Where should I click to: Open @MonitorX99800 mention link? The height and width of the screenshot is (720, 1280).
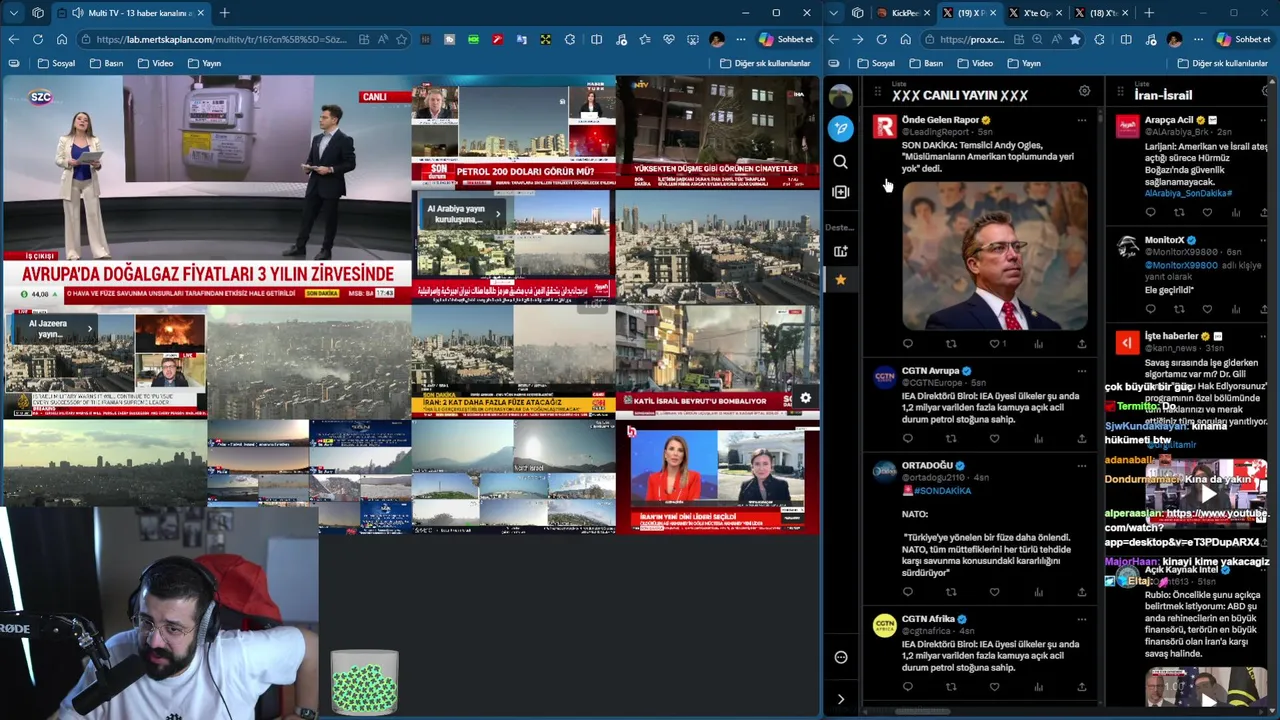pos(1181,265)
